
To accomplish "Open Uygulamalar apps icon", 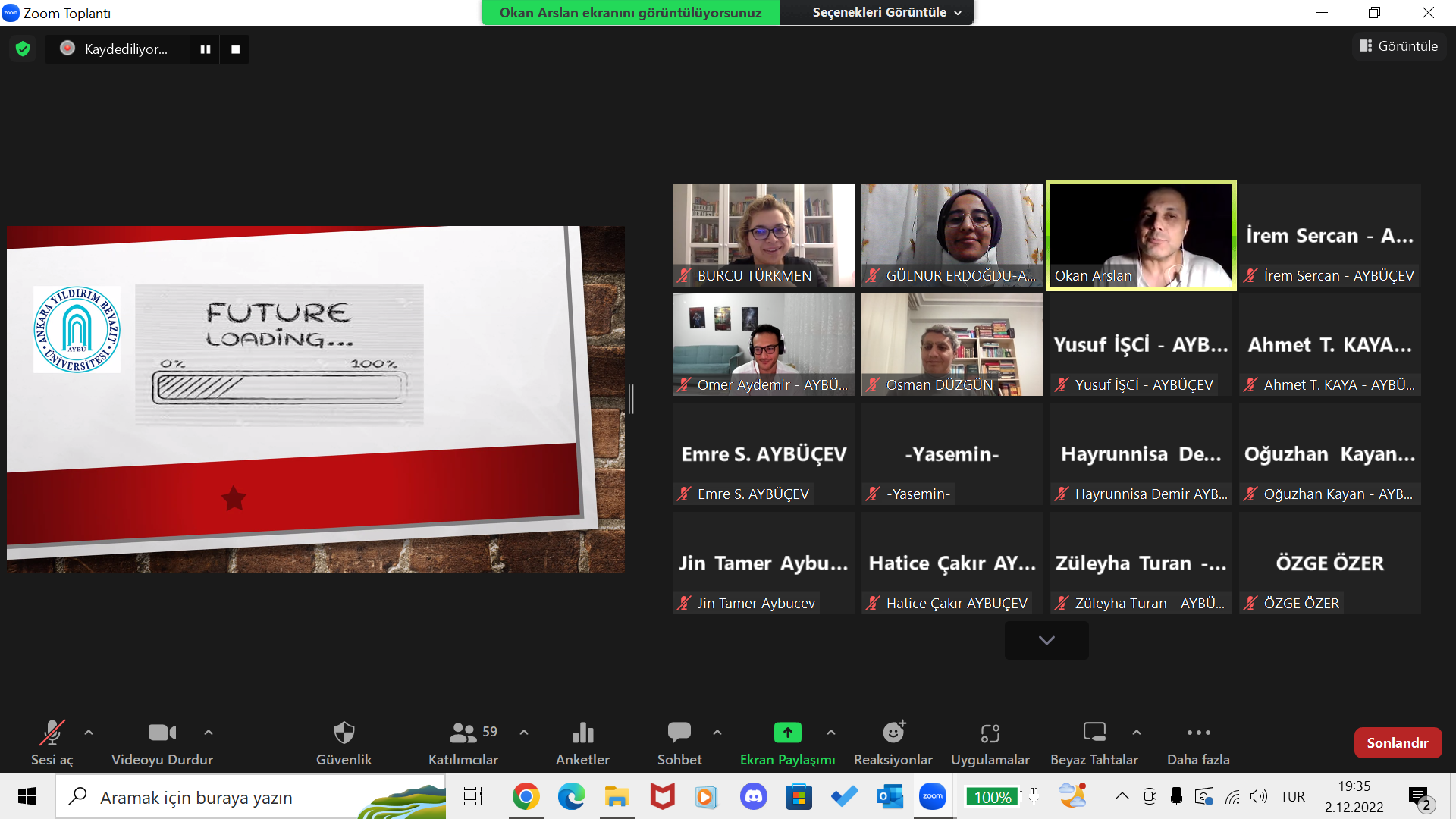I will click(x=990, y=733).
